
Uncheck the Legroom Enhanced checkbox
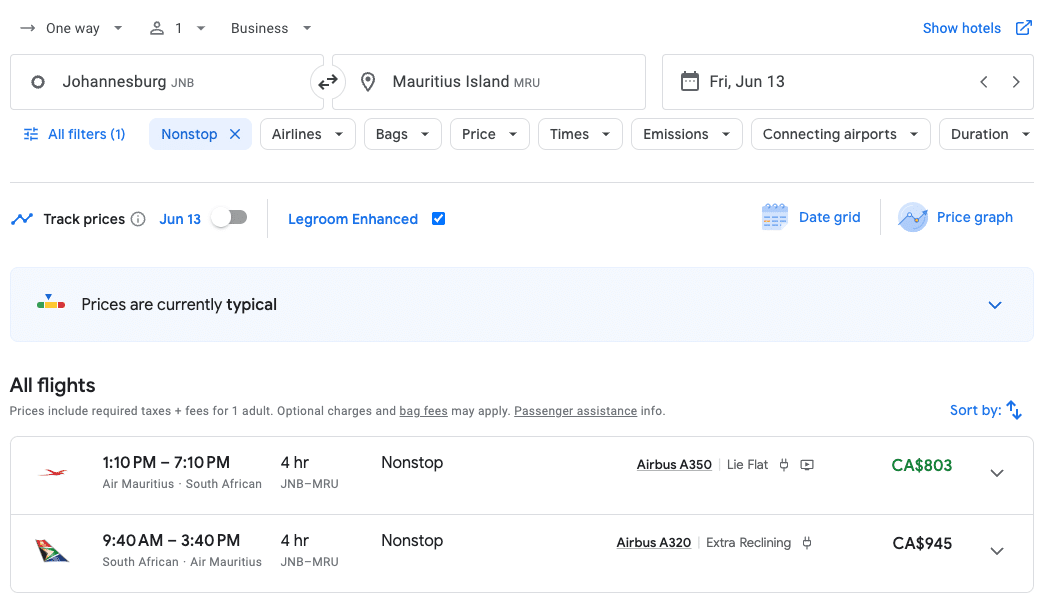tap(438, 218)
